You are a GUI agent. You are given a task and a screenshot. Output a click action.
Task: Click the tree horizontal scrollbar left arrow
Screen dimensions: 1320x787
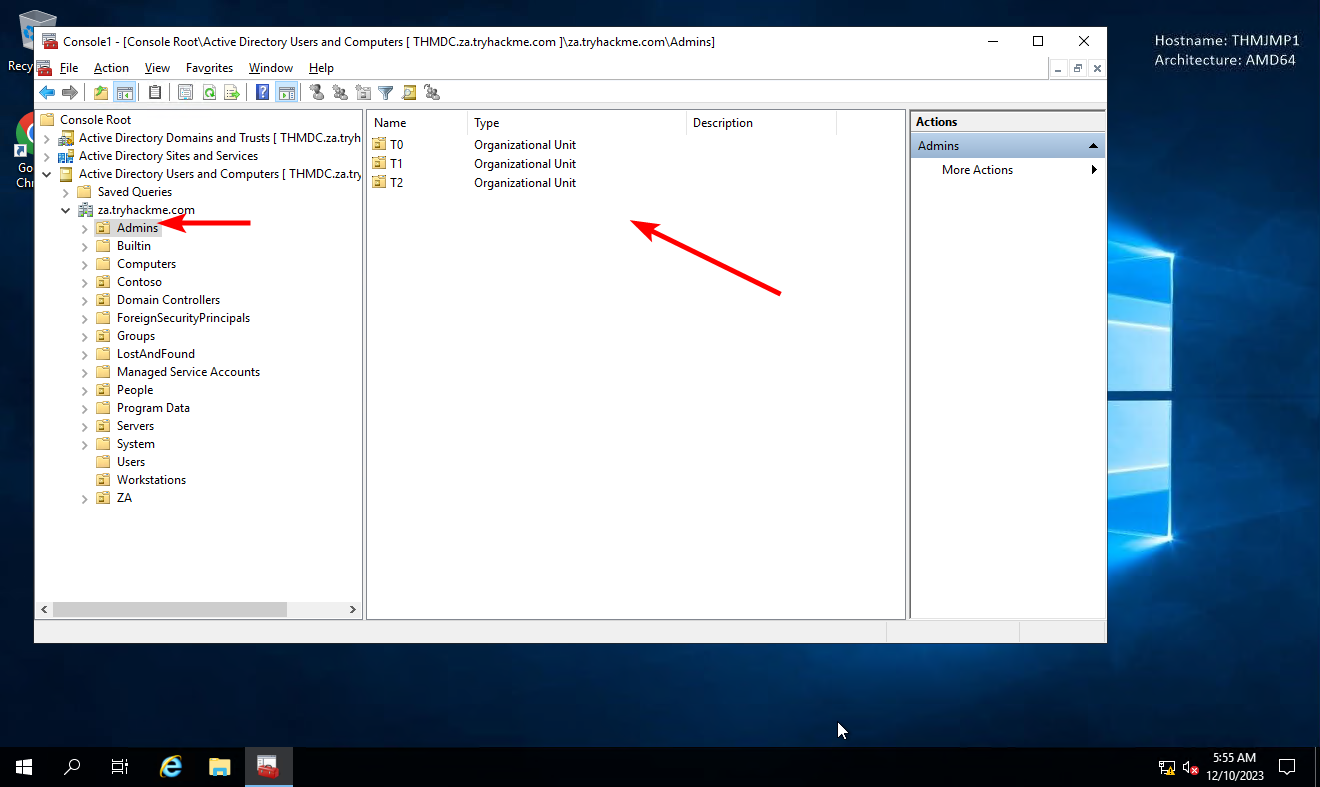point(44,609)
